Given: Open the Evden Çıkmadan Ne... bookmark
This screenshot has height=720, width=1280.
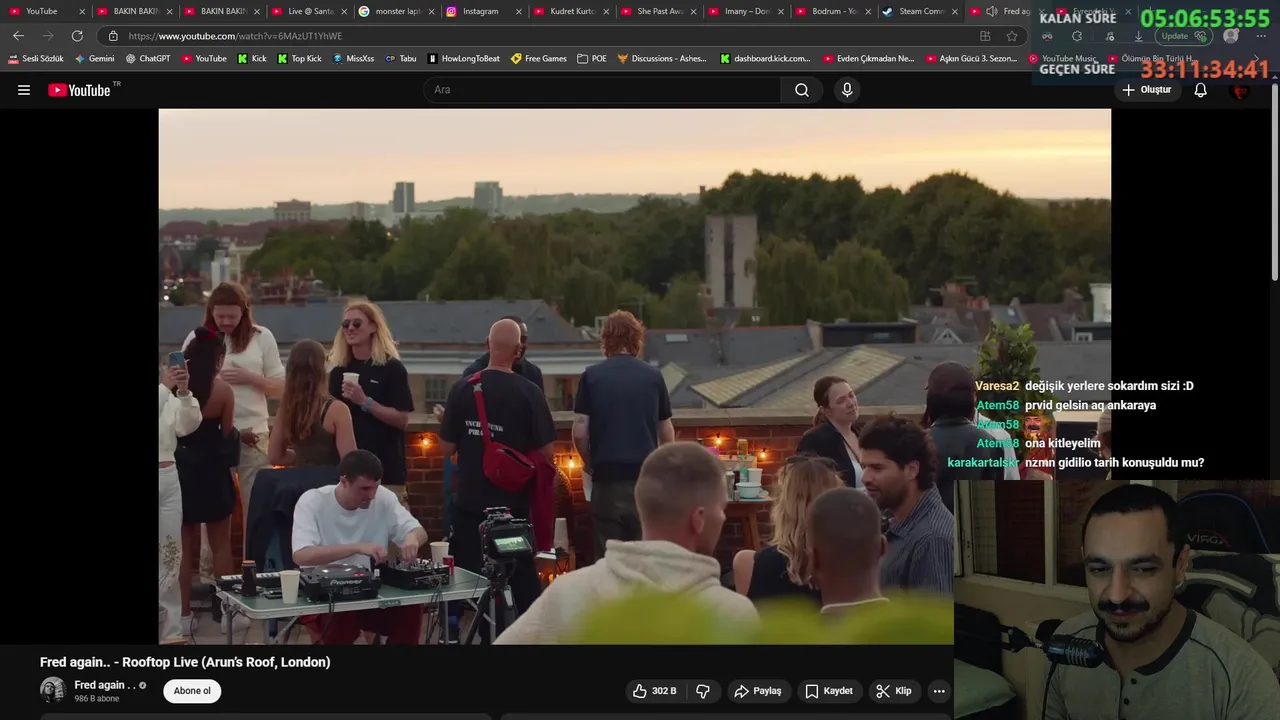Looking at the screenshot, I should tap(868, 59).
